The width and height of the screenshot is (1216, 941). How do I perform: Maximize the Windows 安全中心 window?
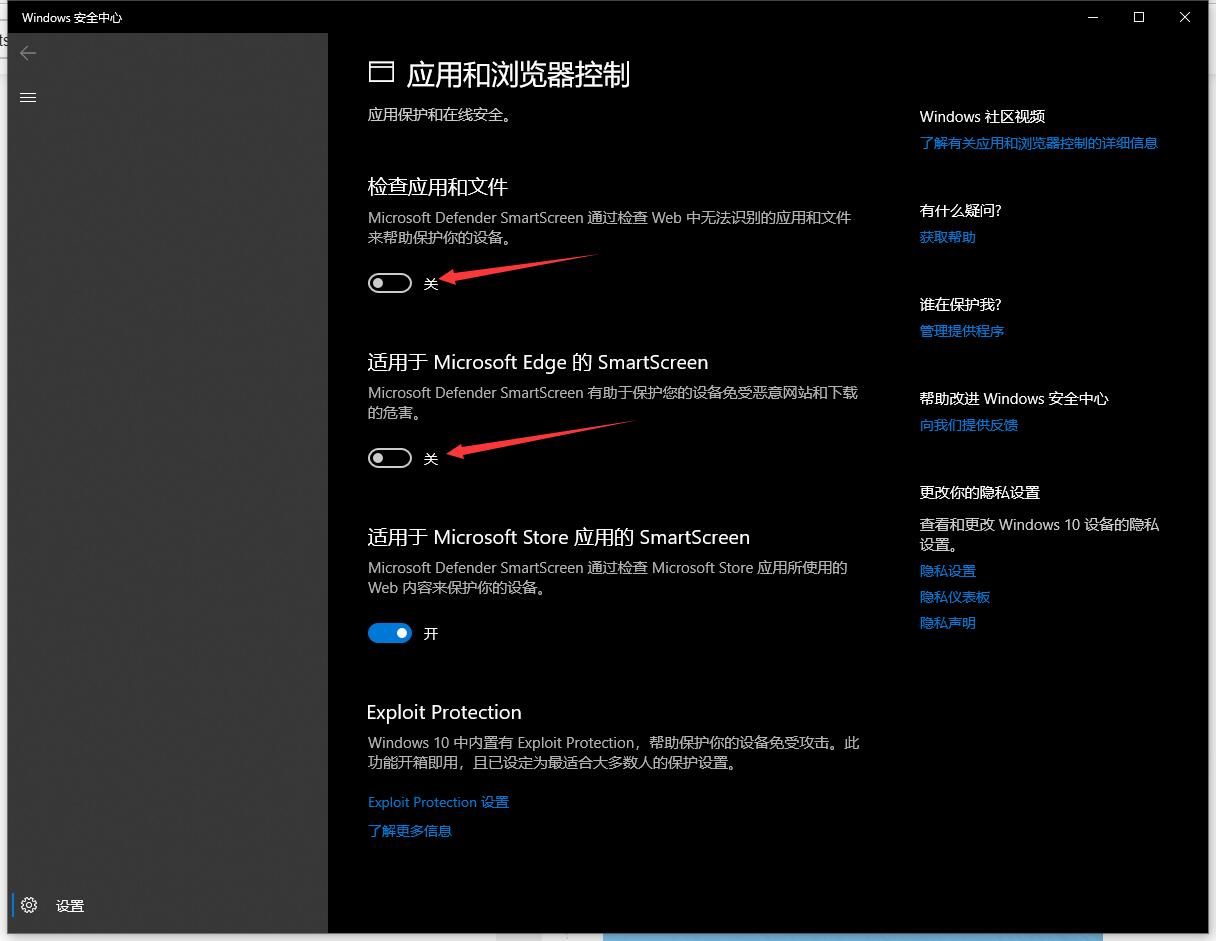tap(1138, 17)
